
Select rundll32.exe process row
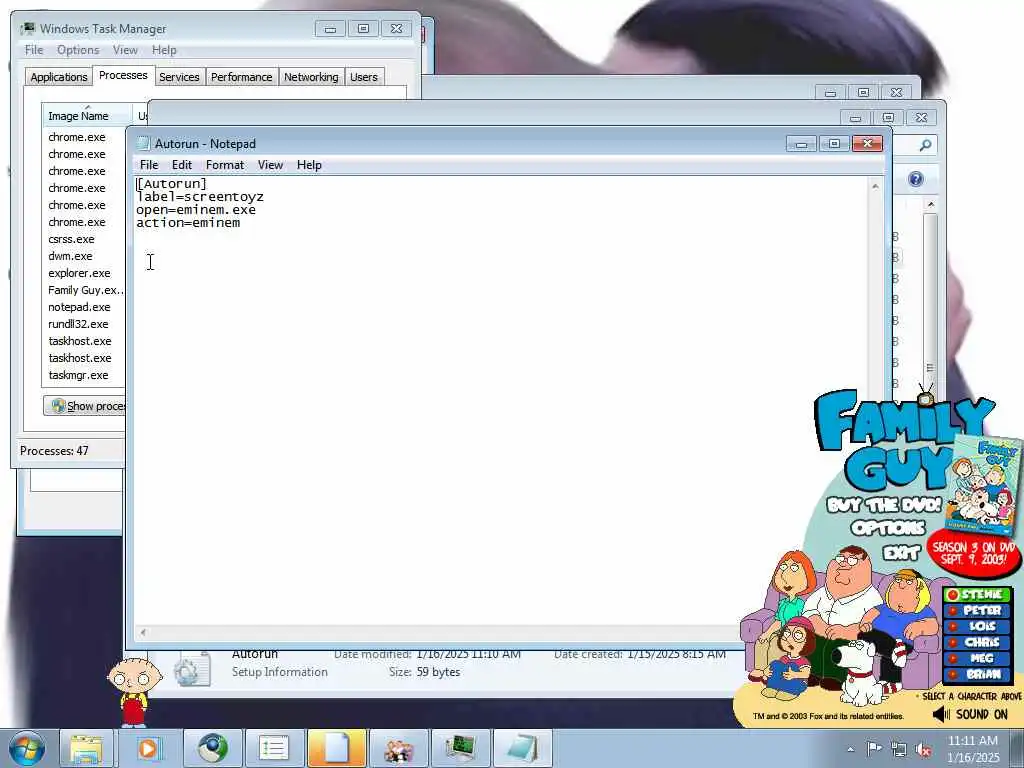(x=84, y=324)
